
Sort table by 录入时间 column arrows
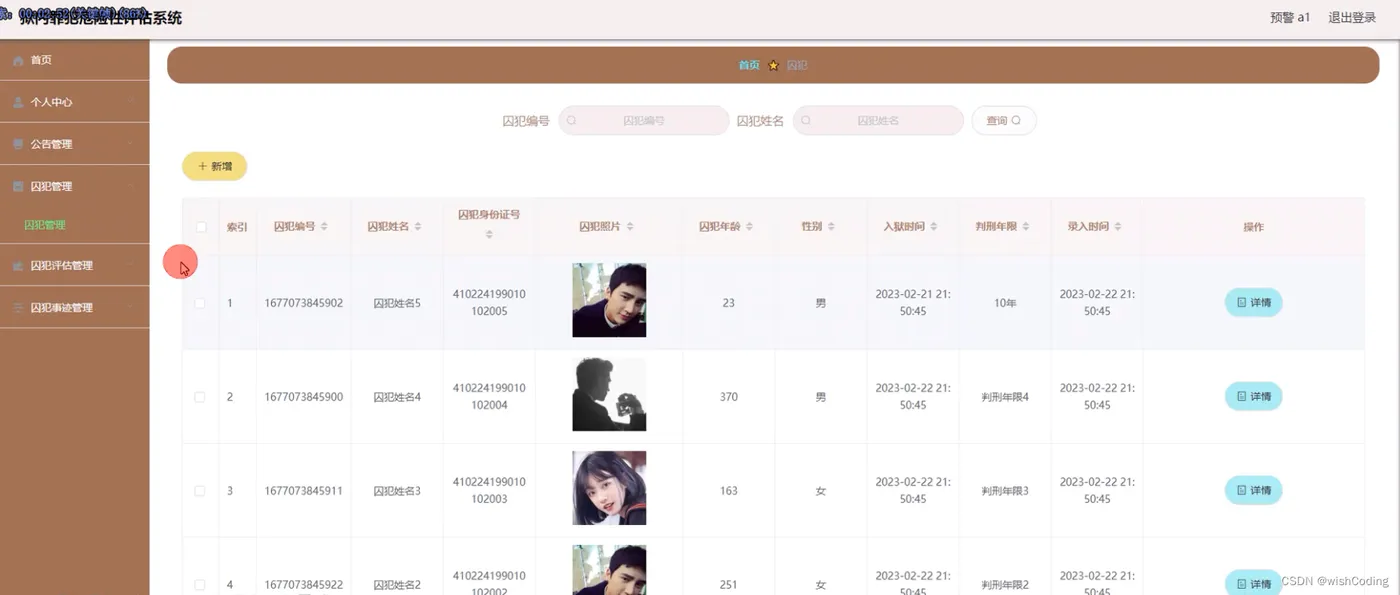pyautogui.click(x=1118, y=227)
